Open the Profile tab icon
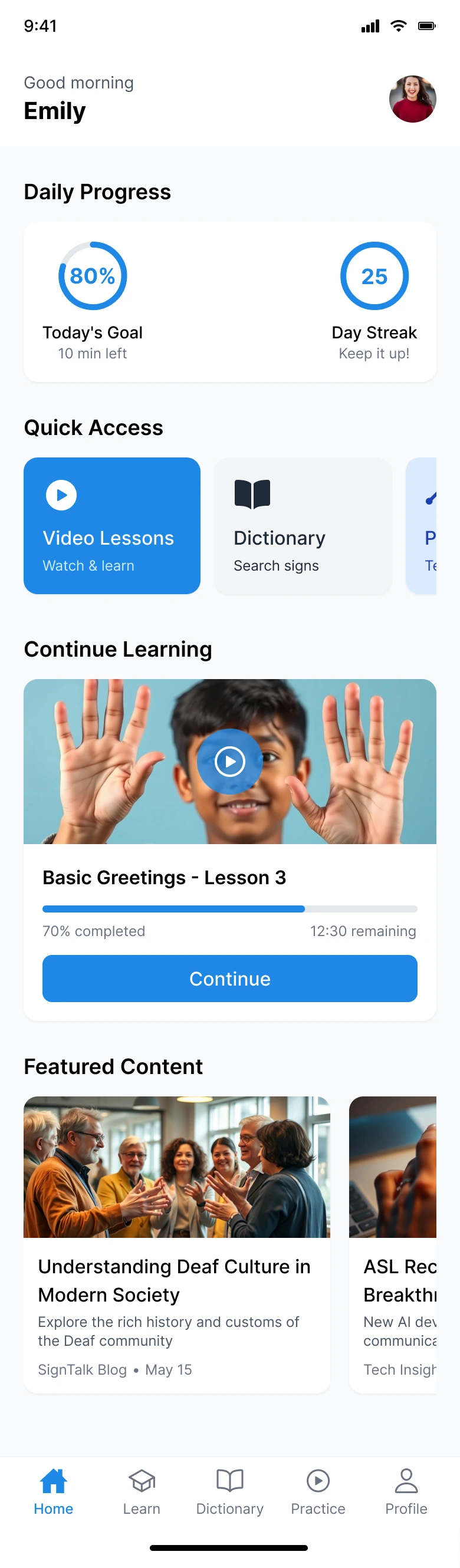 click(x=406, y=1480)
